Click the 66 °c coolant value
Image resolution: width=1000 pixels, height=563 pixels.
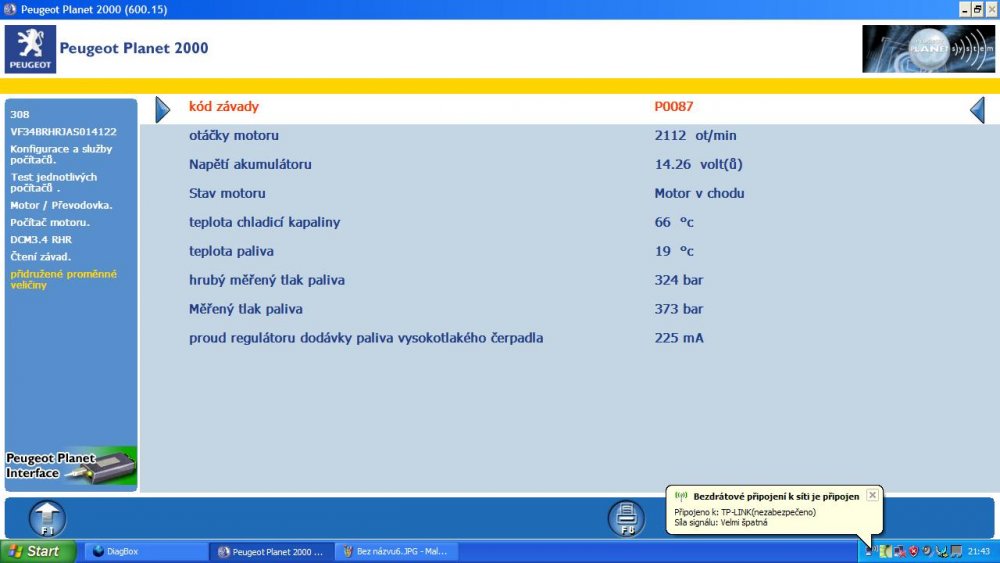pyautogui.click(x=673, y=222)
